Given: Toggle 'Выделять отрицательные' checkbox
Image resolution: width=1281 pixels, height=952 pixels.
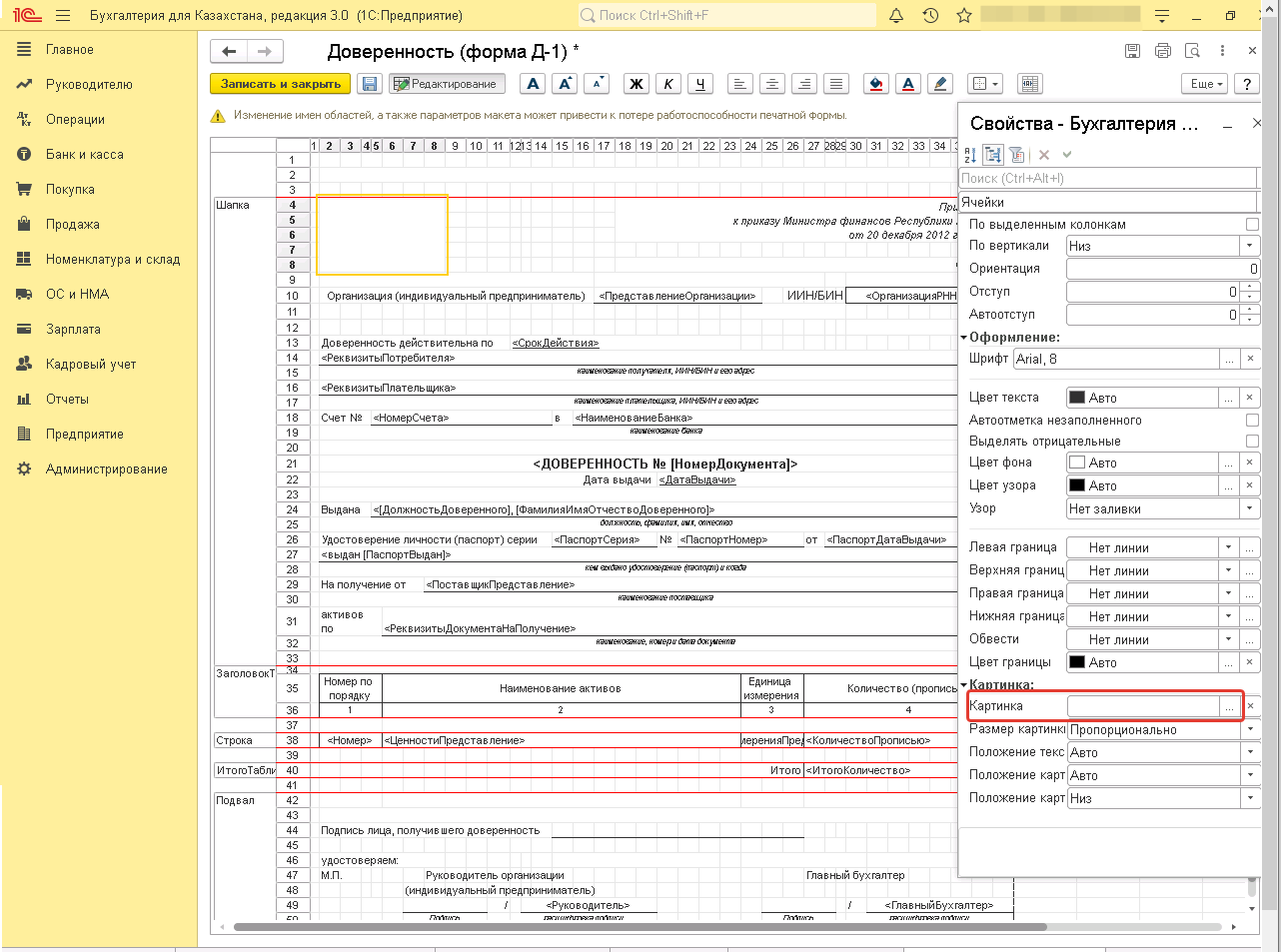Looking at the screenshot, I should point(1252,442).
